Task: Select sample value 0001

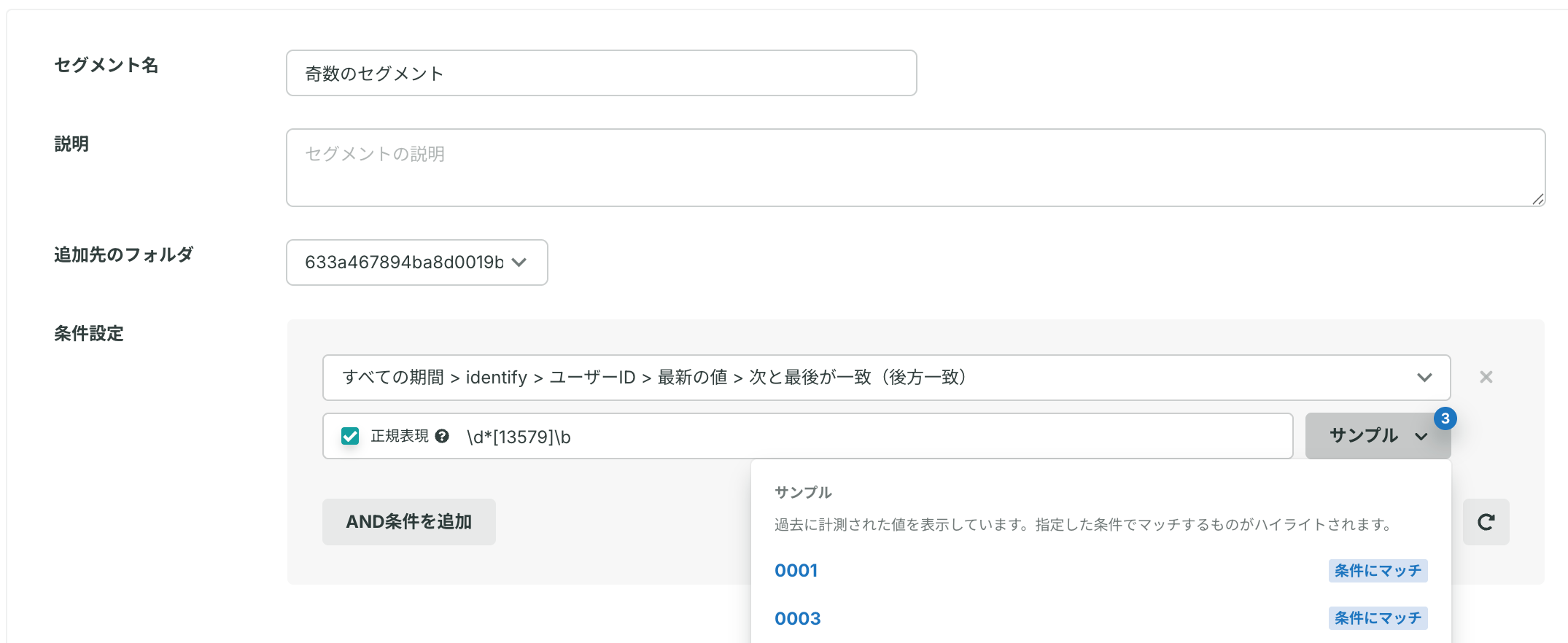Action: pos(796,570)
